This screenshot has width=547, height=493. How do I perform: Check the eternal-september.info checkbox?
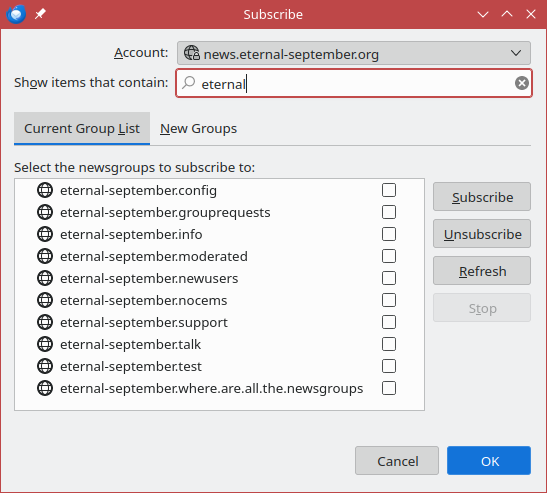tap(389, 234)
